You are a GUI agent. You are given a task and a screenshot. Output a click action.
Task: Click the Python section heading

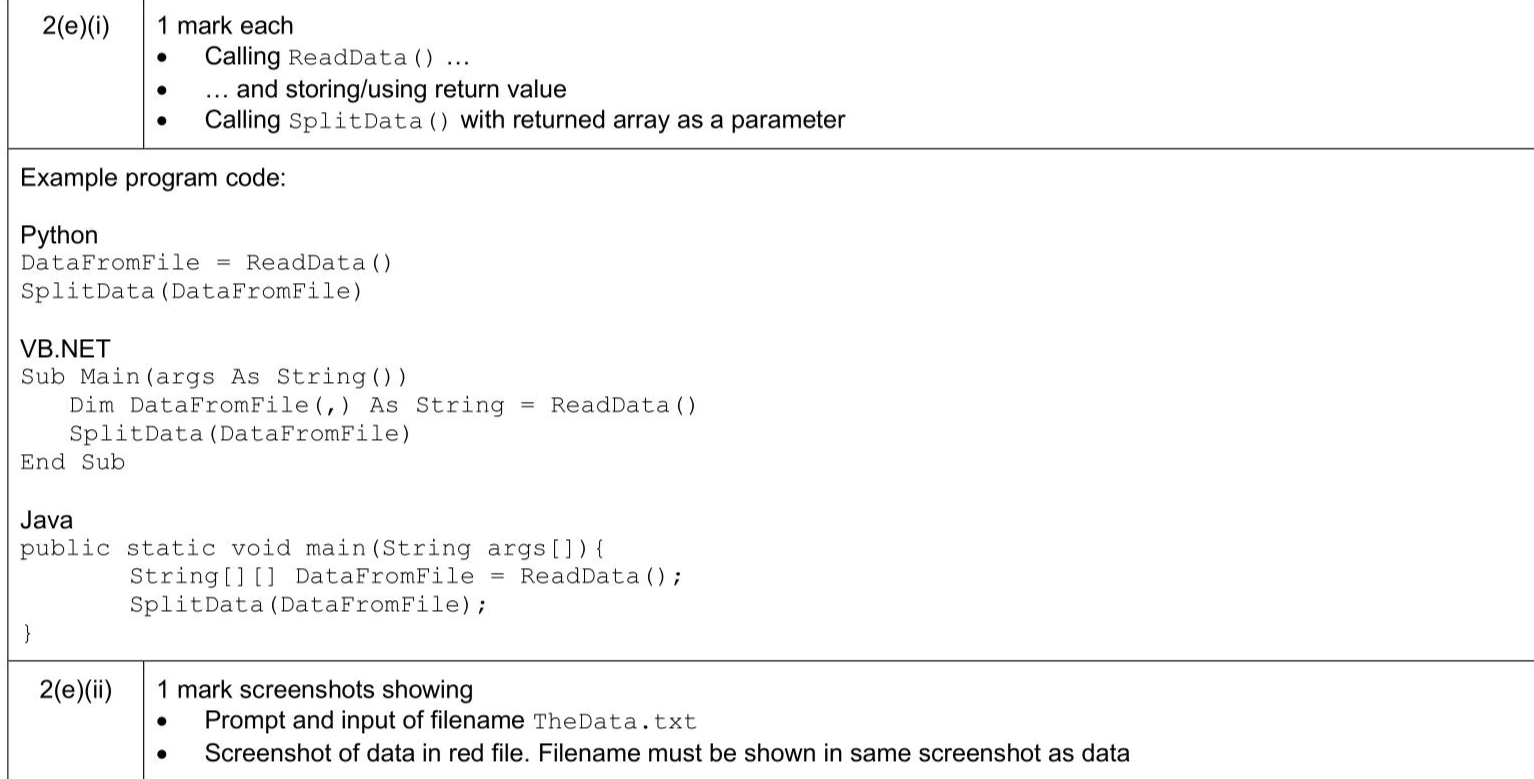click(59, 235)
